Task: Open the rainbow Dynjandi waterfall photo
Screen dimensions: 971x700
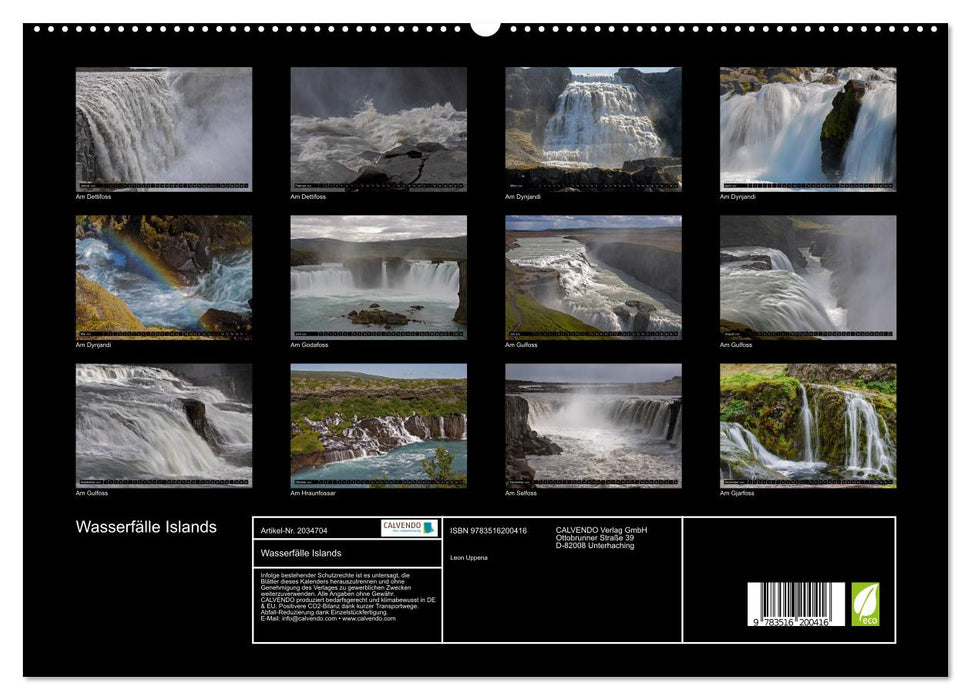Action: pyautogui.click(x=164, y=277)
